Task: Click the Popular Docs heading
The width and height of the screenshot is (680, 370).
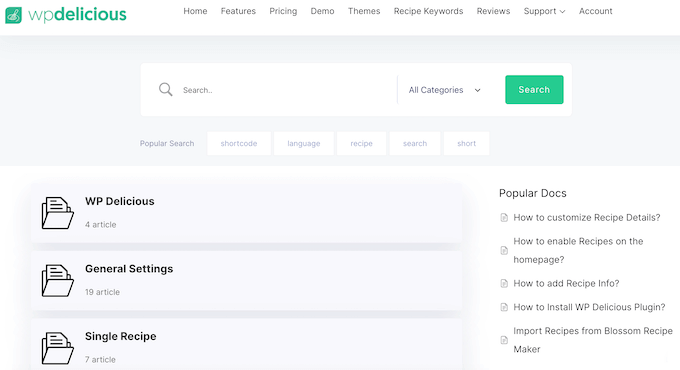Action: [533, 193]
